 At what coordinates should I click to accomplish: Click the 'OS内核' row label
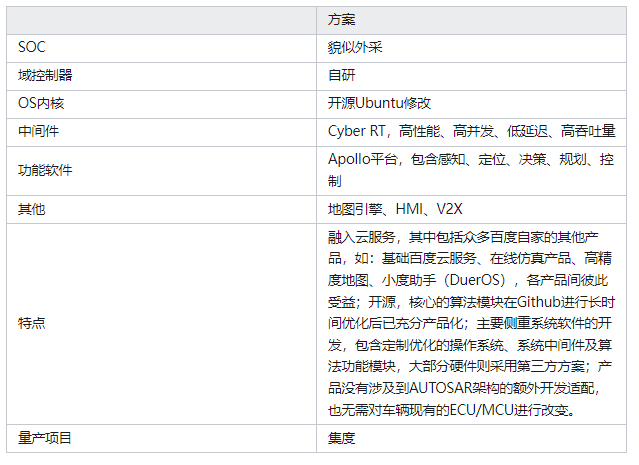41,103
